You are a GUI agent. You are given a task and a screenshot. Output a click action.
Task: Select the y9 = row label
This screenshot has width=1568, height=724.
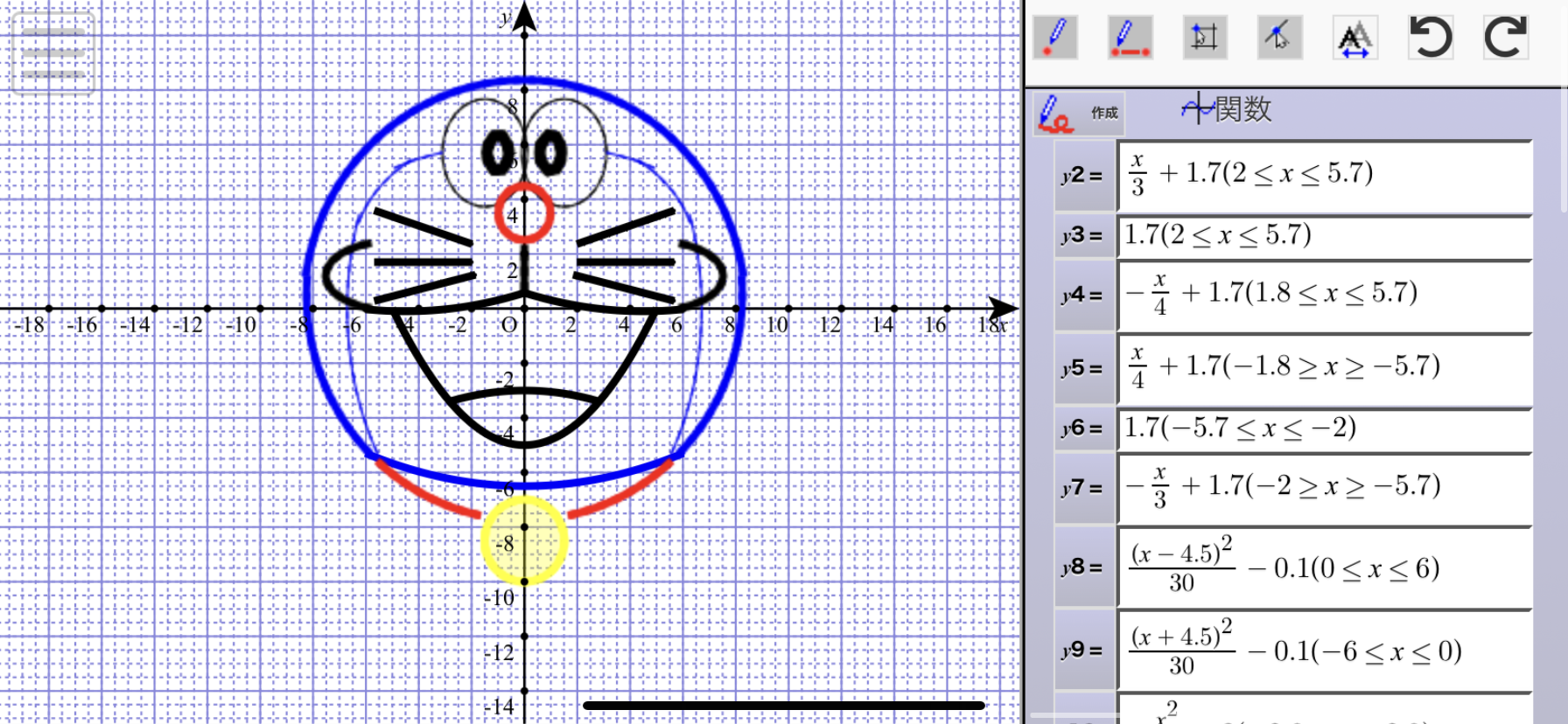click(x=1084, y=651)
